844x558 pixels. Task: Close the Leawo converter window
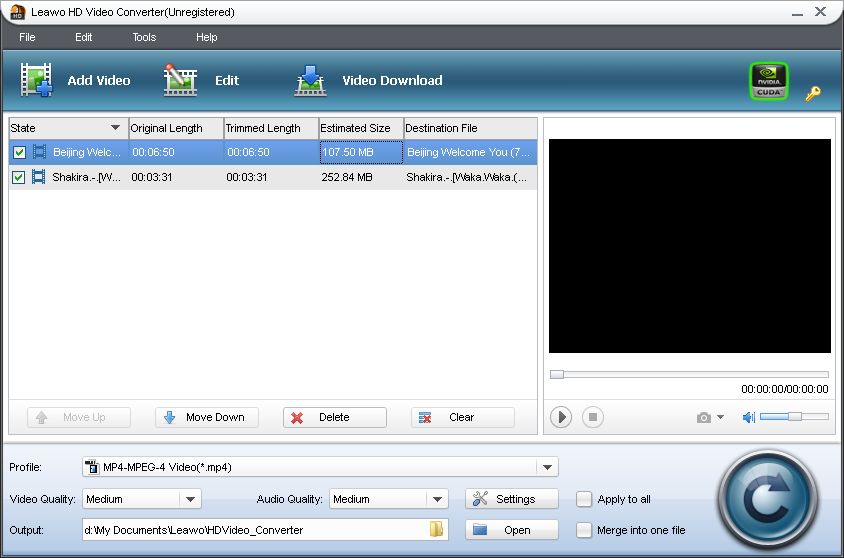coord(820,11)
